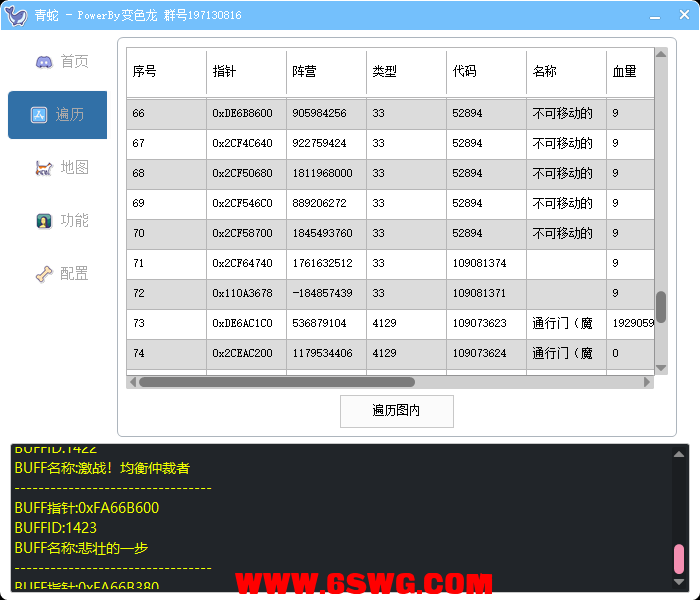The width and height of the screenshot is (700, 600).
Task: Click code cell 109073624
Action: pyautogui.click(x=486, y=354)
